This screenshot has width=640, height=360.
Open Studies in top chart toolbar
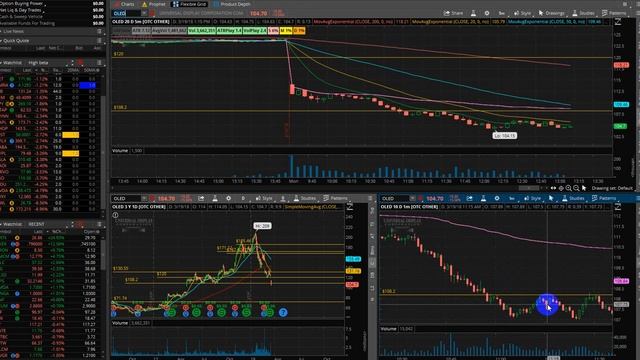click(x=583, y=13)
